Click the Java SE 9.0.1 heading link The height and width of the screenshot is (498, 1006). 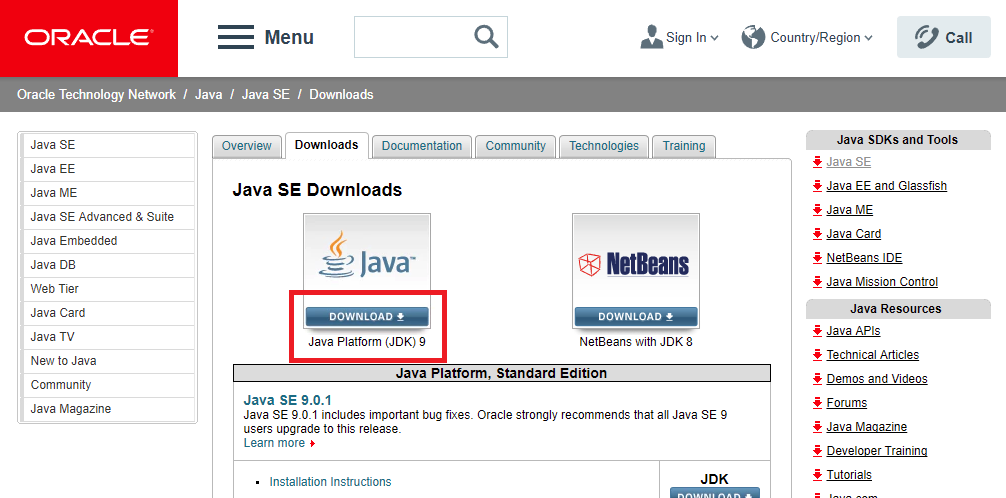[x=287, y=400]
